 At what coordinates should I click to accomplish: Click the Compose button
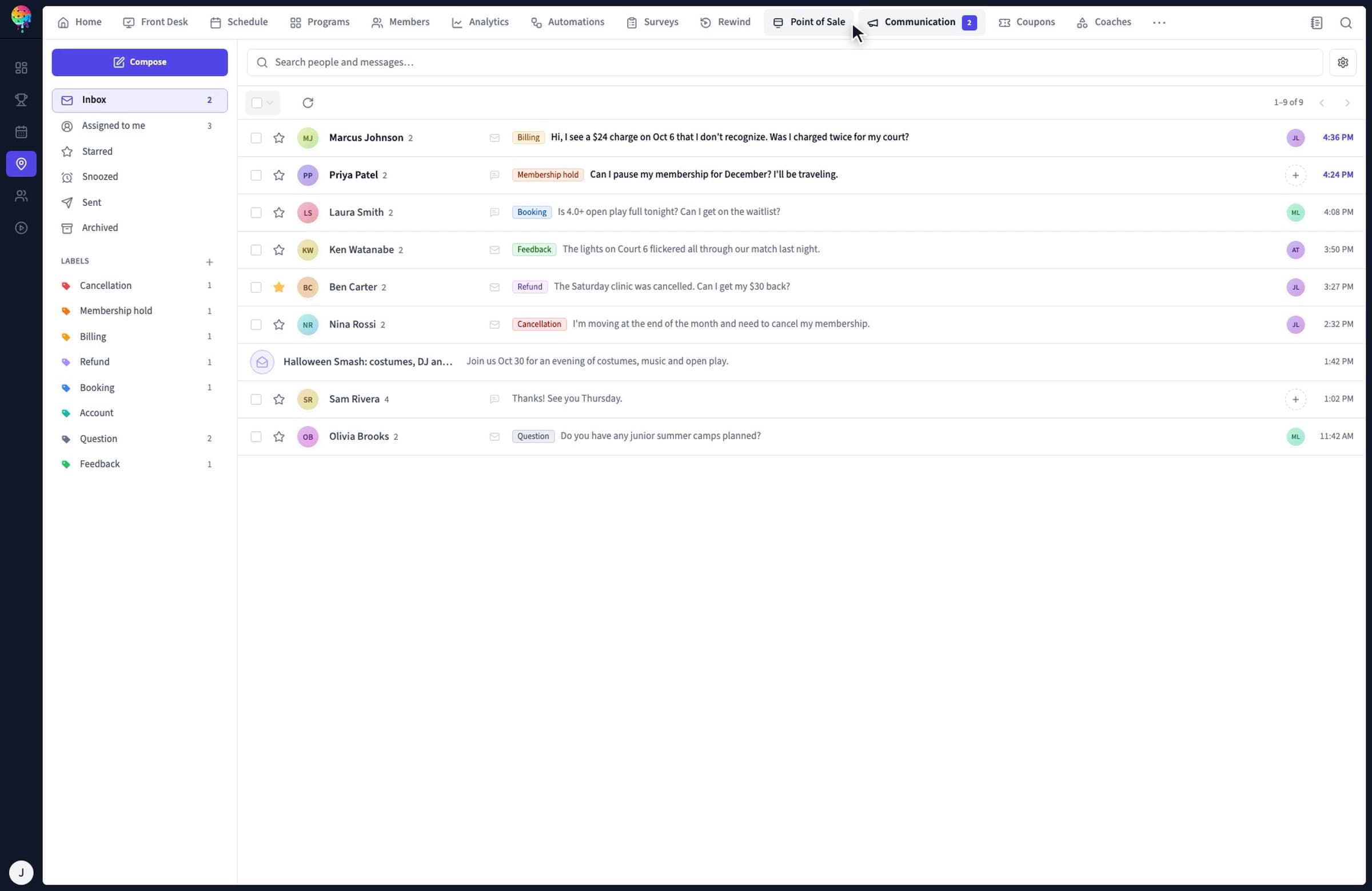coord(139,62)
